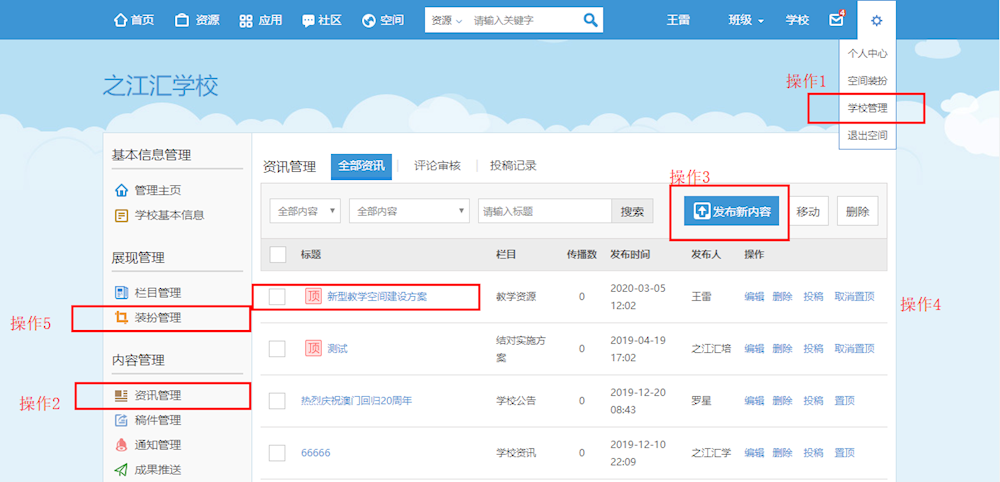Choose 学校管理 from the settings menu

point(866,107)
